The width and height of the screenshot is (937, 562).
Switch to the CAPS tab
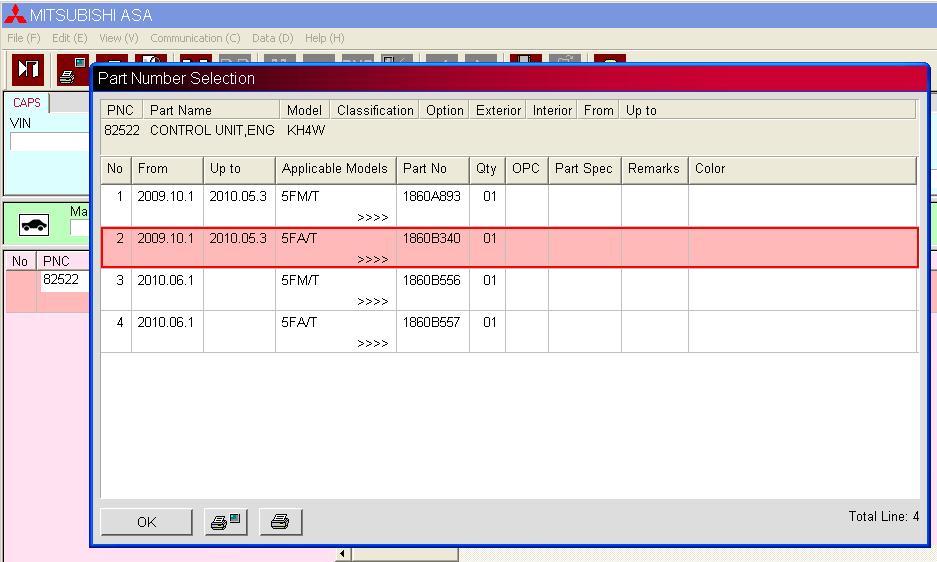(27, 102)
